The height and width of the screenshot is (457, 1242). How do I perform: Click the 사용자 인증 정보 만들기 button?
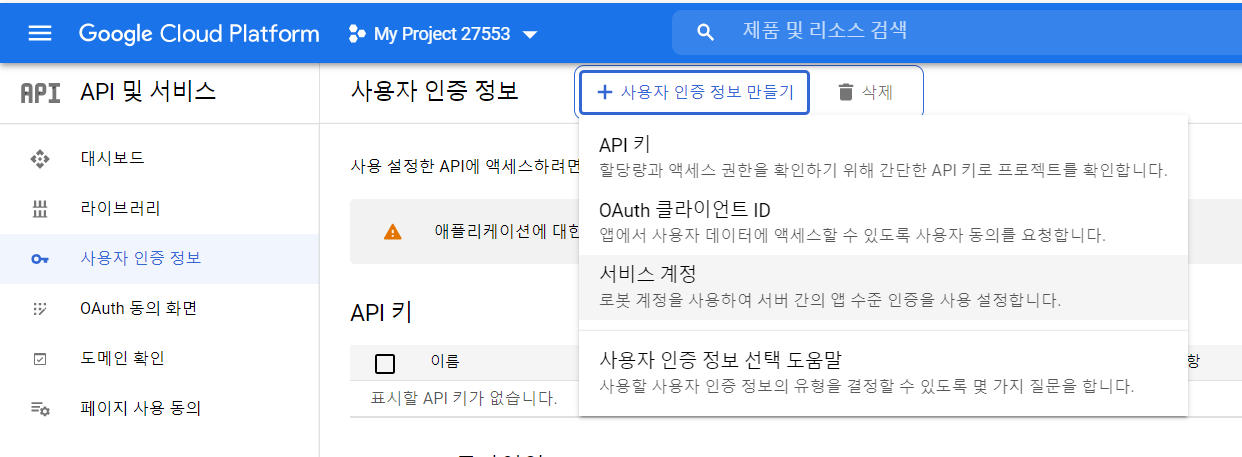(694, 92)
